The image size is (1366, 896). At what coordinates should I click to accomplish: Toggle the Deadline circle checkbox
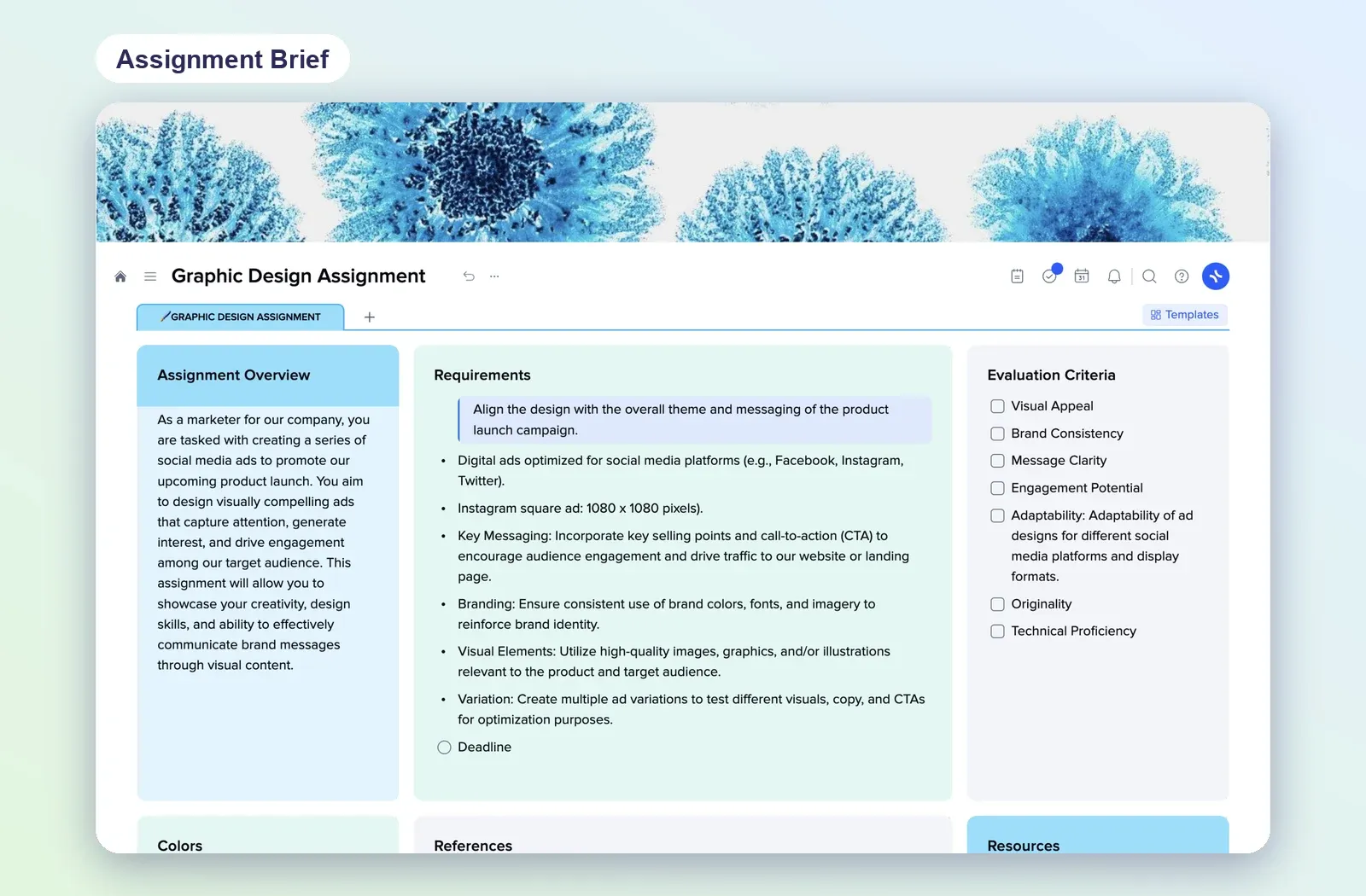[444, 748]
